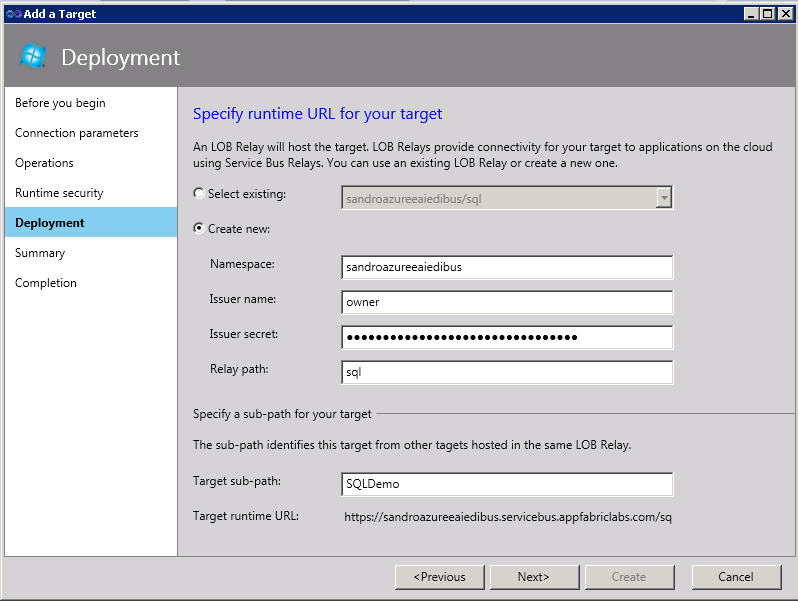The height and width of the screenshot is (601, 798).
Task: Navigate to Operations step in sidebar
Action: pyautogui.click(x=44, y=163)
